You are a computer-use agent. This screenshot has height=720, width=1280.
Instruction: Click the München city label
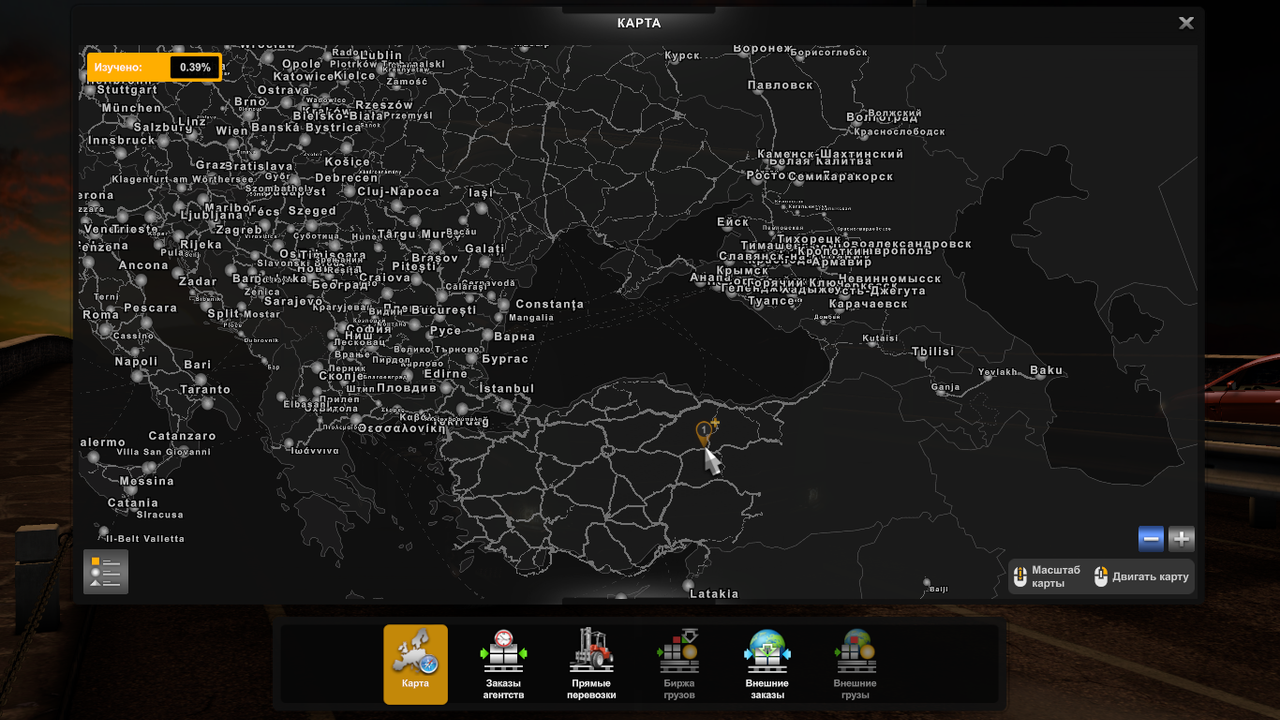tap(131, 108)
